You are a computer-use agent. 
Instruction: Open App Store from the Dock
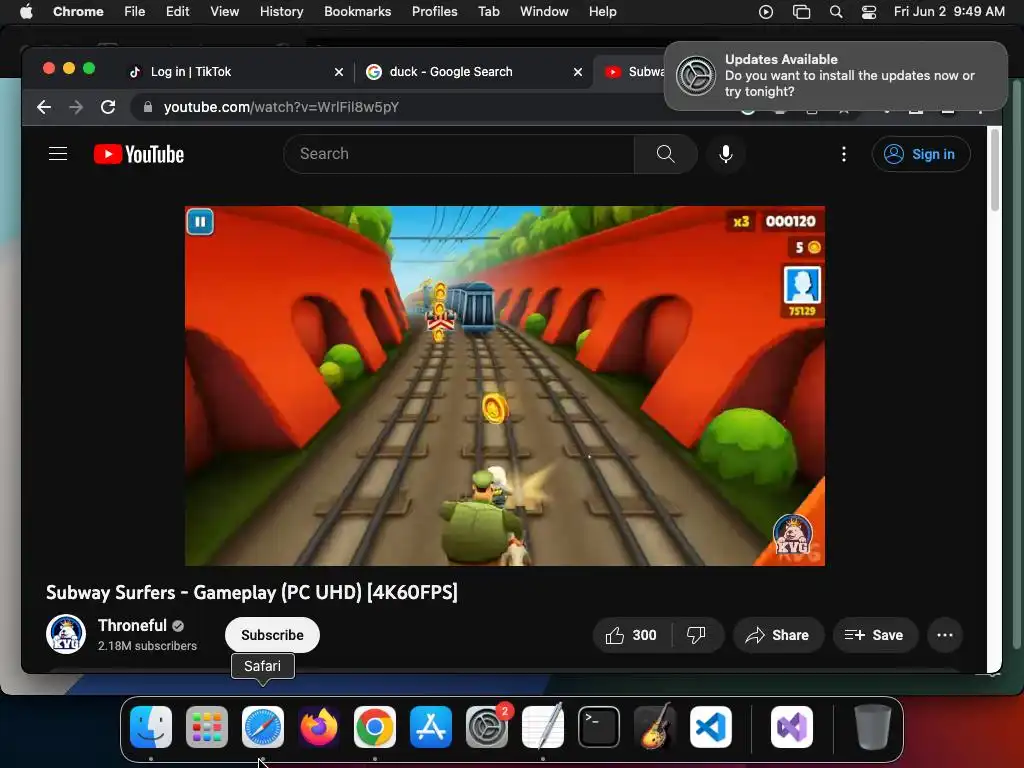(x=431, y=727)
